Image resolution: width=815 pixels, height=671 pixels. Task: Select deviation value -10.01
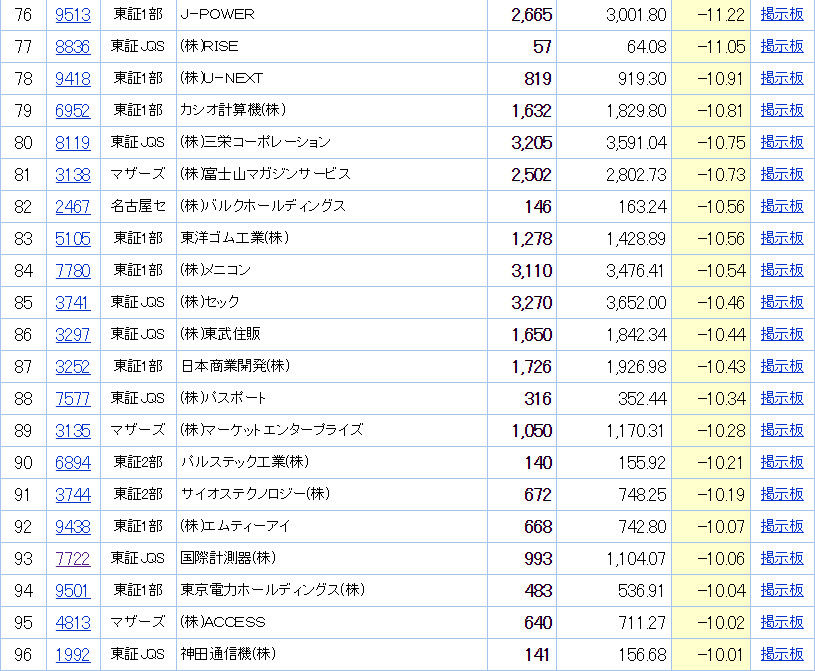(721, 655)
